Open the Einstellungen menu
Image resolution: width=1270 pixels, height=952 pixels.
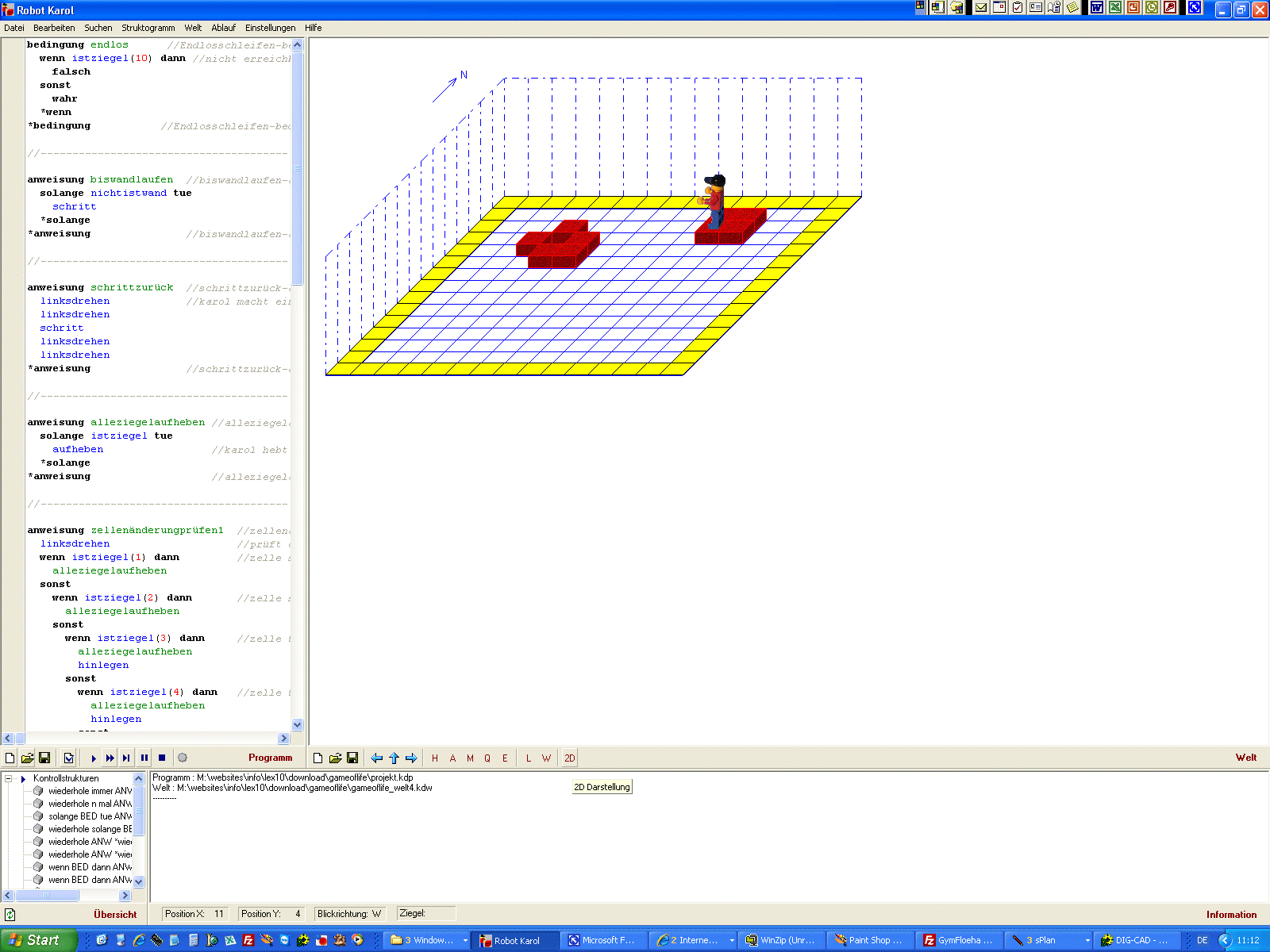pos(271,28)
